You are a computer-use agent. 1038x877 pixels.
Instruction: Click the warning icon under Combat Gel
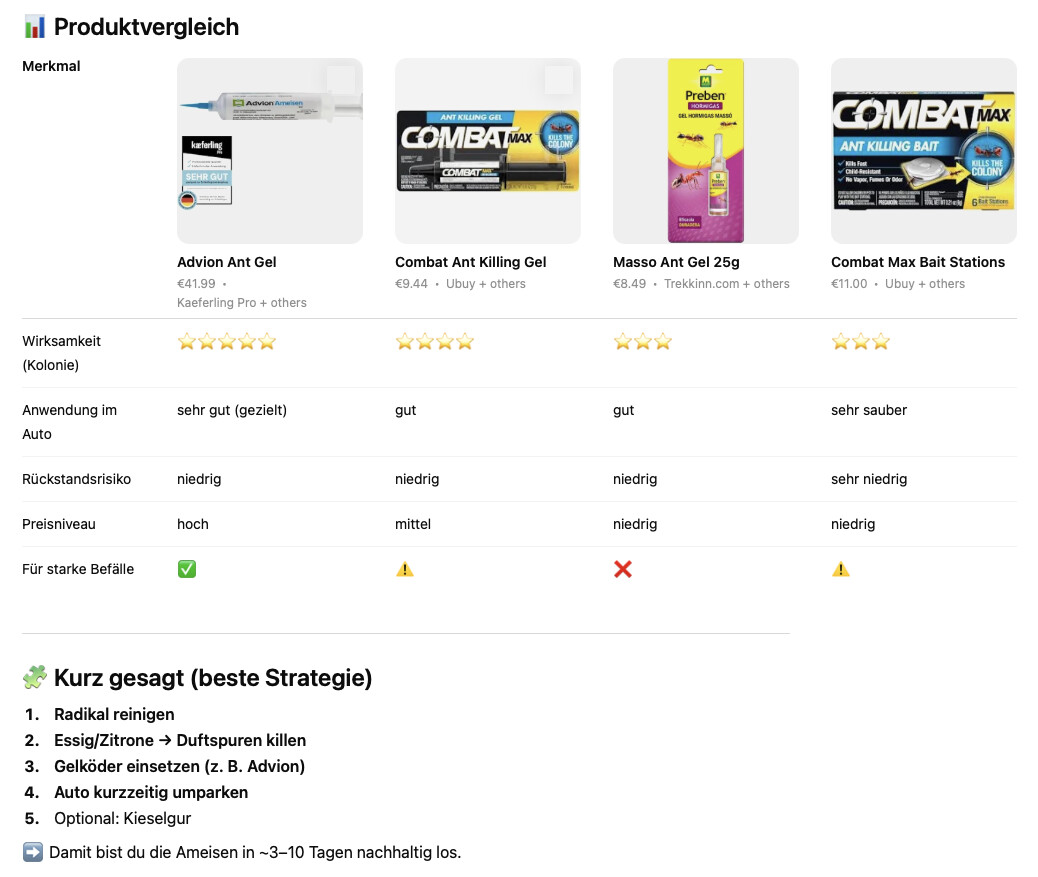coord(404,569)
